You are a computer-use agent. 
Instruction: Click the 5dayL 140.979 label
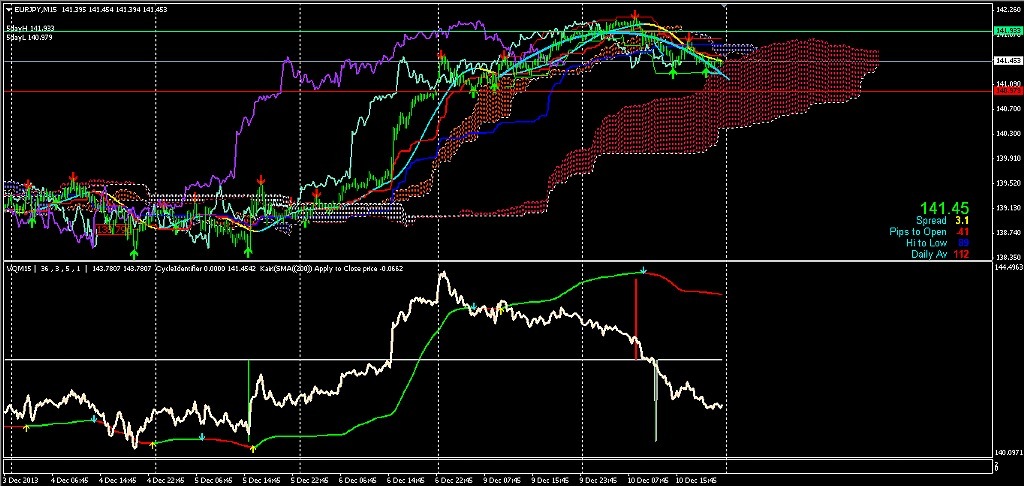click(29, 38)
